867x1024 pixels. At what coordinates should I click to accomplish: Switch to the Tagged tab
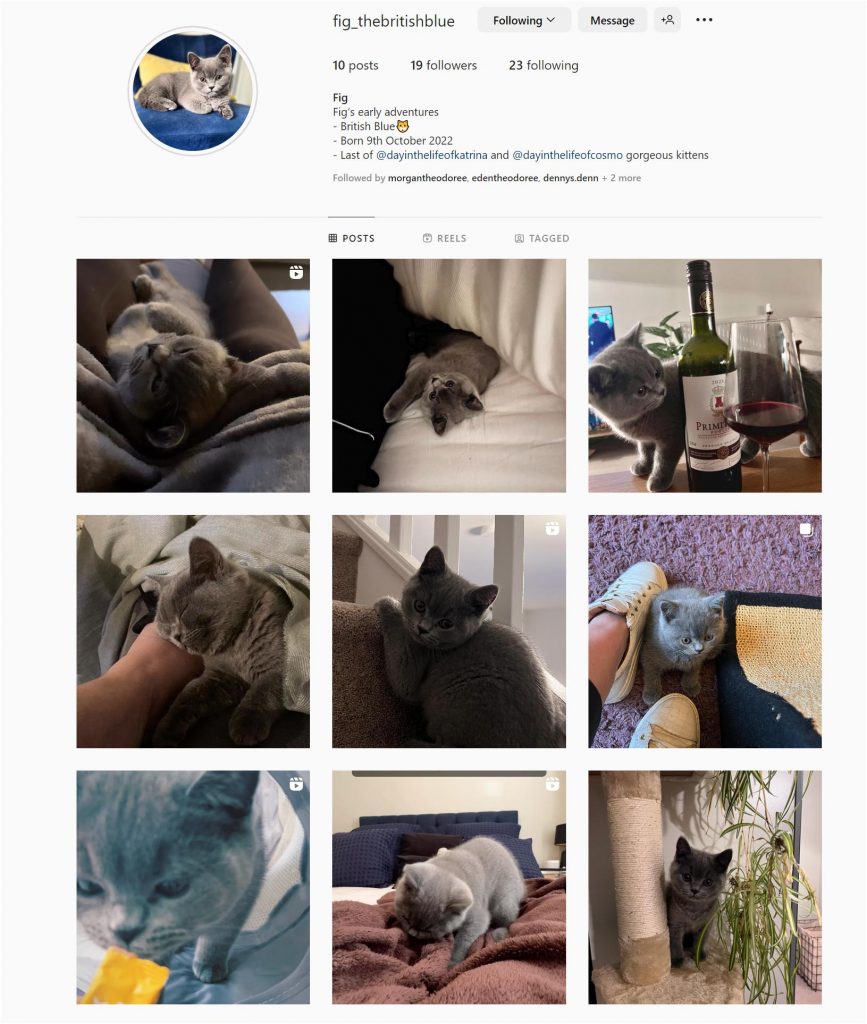tap(542, 238)
